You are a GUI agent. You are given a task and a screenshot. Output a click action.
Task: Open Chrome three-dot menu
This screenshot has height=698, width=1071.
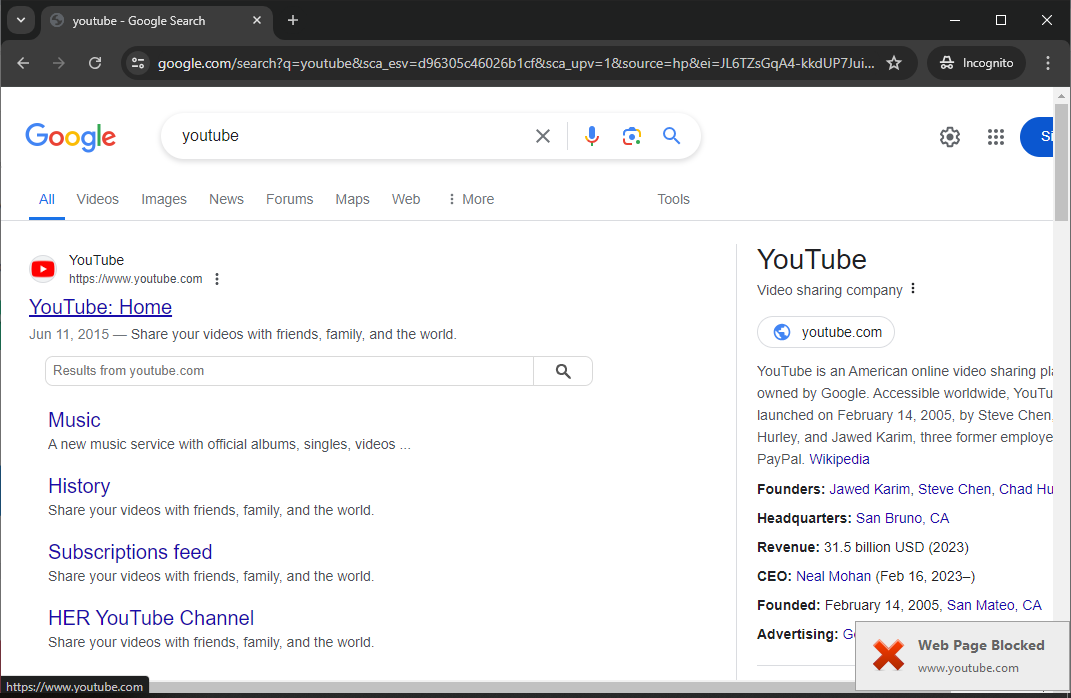(1048, 63)
